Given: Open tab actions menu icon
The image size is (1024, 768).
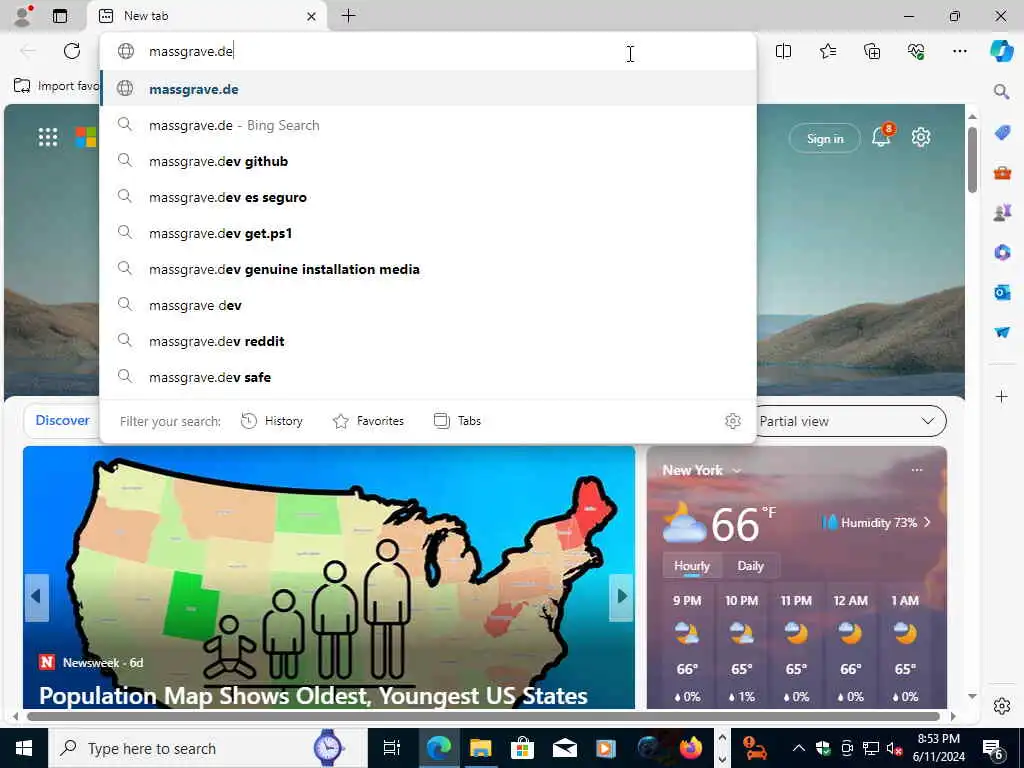Looking at the screenshot, I should (60, 16).
